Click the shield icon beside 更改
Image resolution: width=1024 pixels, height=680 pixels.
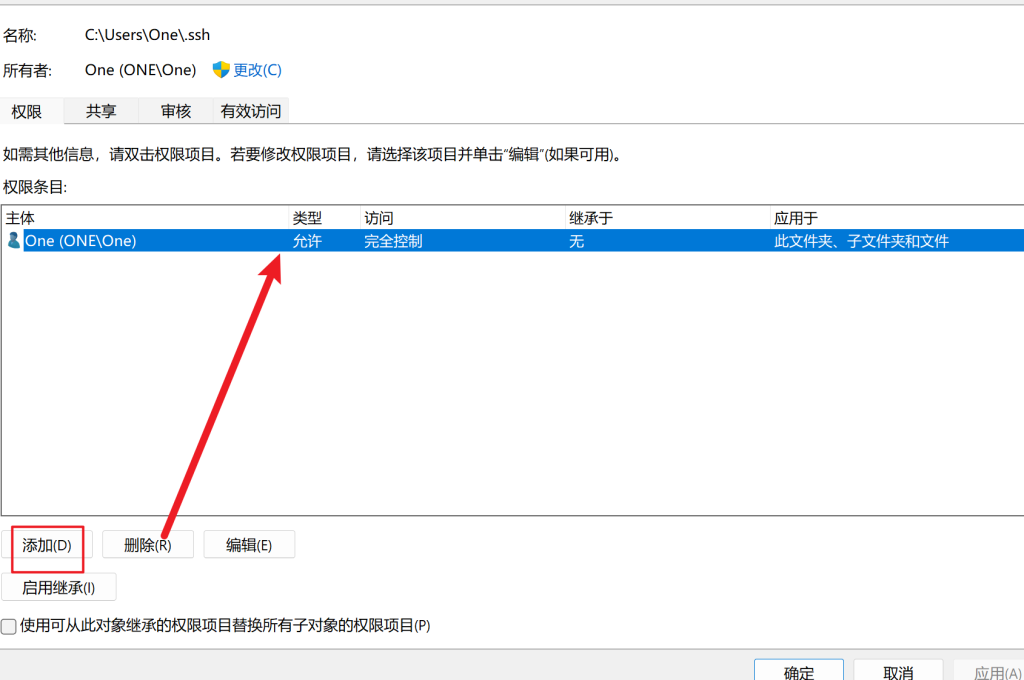tap(221, 69)
